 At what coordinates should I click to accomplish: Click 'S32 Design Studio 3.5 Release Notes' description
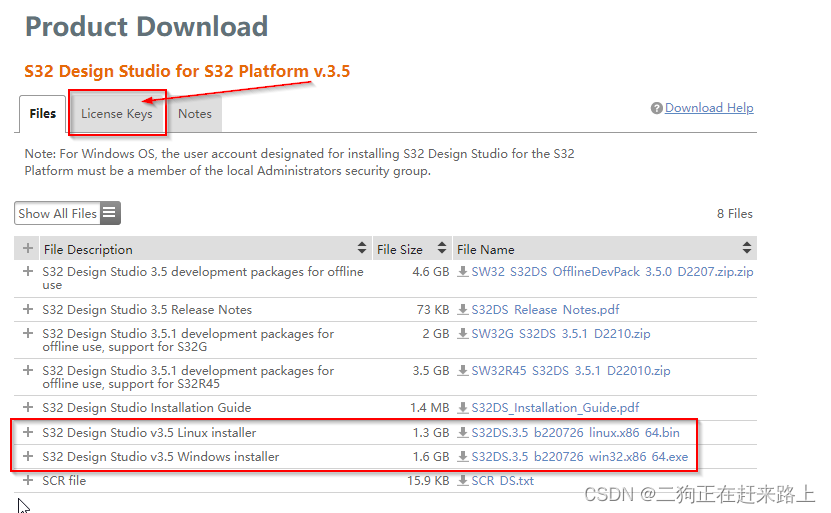click(147, 309)
